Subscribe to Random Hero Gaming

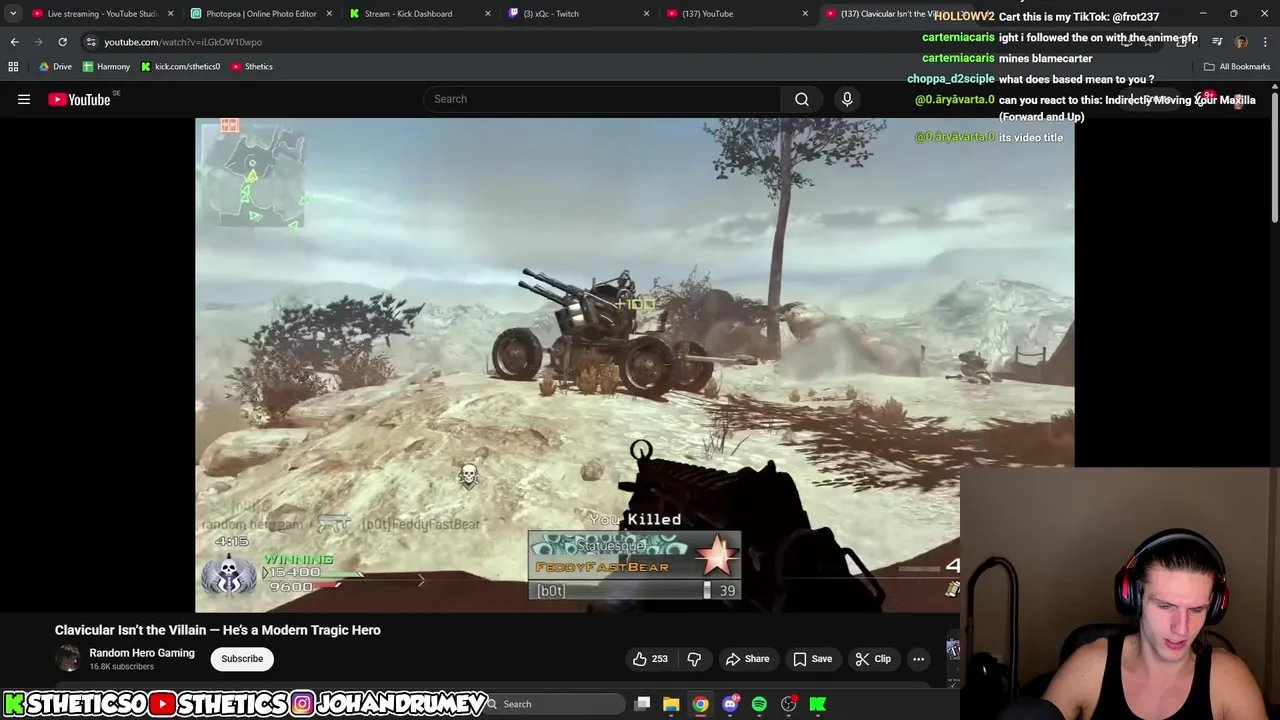(x=242, y=659)
